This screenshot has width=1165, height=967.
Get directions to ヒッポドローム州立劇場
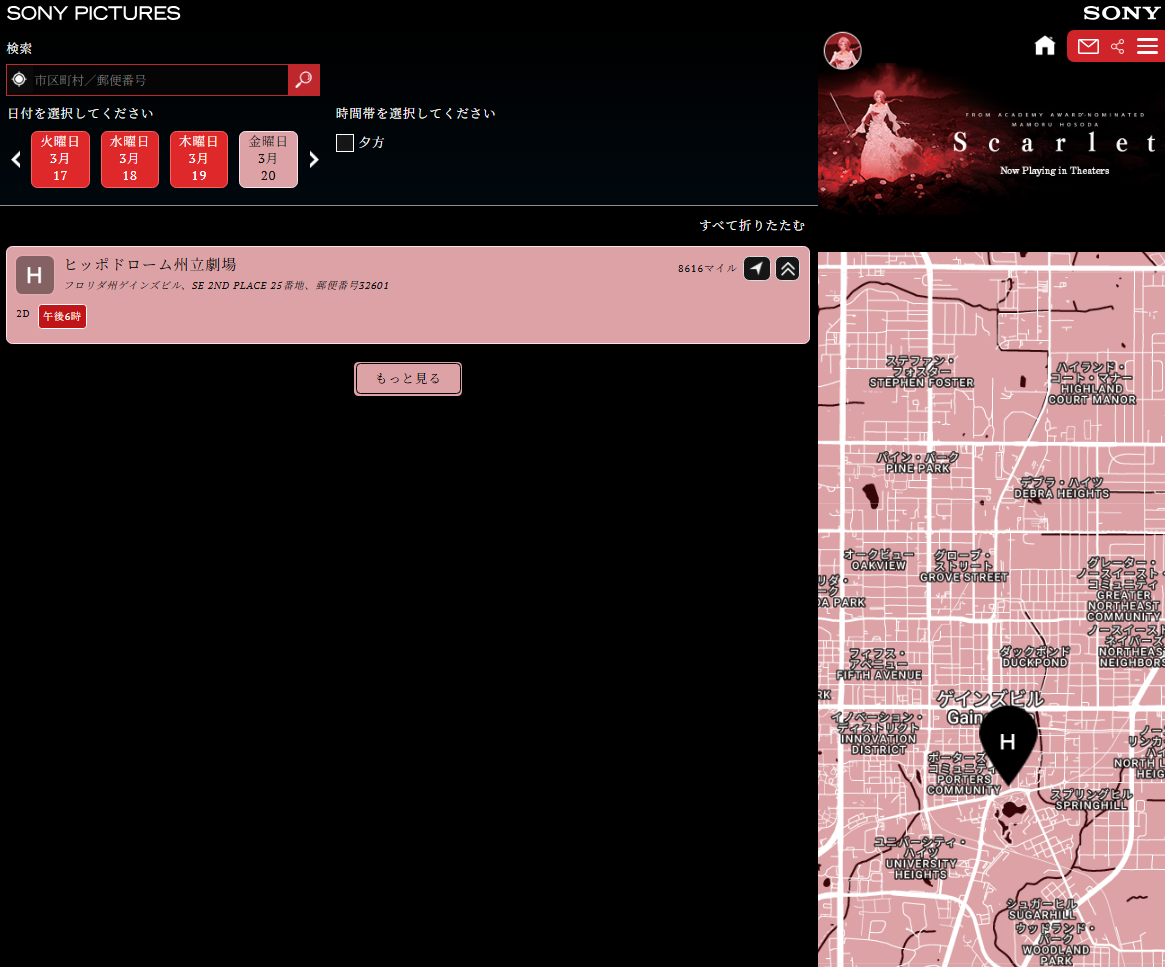pos(757,269)
